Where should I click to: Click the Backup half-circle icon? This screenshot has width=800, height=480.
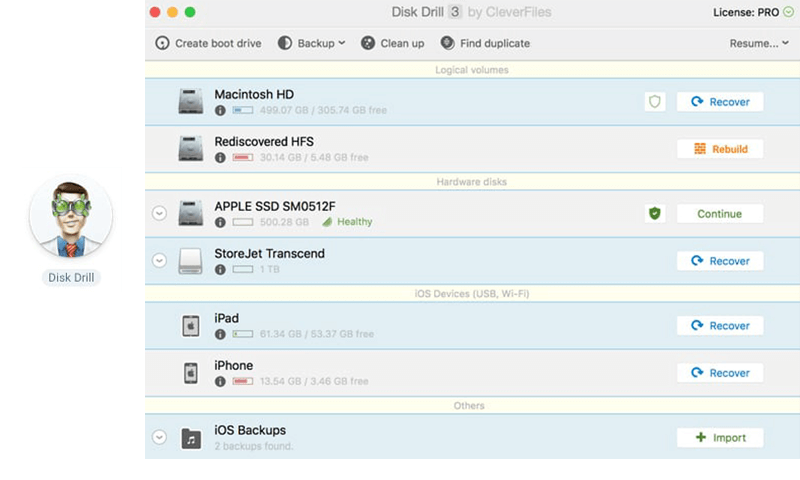285,43
